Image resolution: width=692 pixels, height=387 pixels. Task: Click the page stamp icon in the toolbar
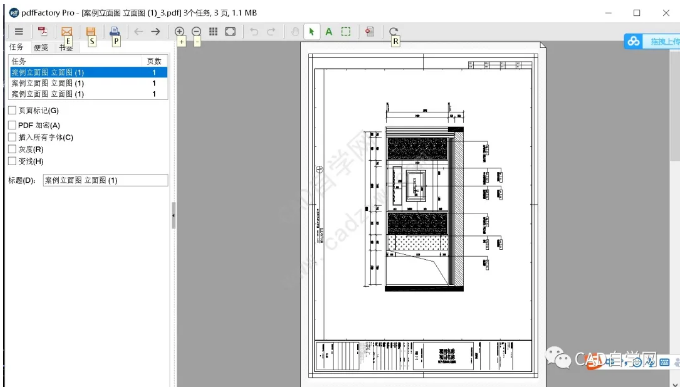[x=370, y=32]
